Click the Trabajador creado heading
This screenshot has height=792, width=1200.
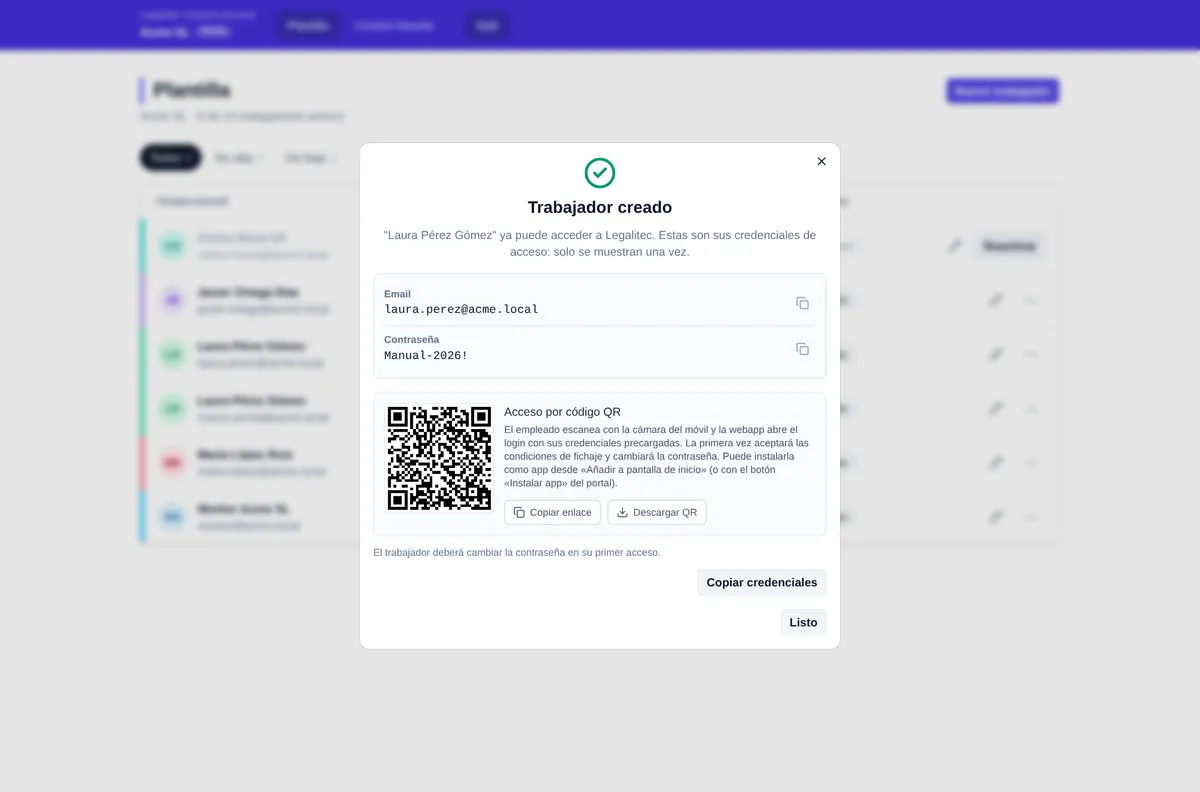pyautogui.click(x=600, y=207)
